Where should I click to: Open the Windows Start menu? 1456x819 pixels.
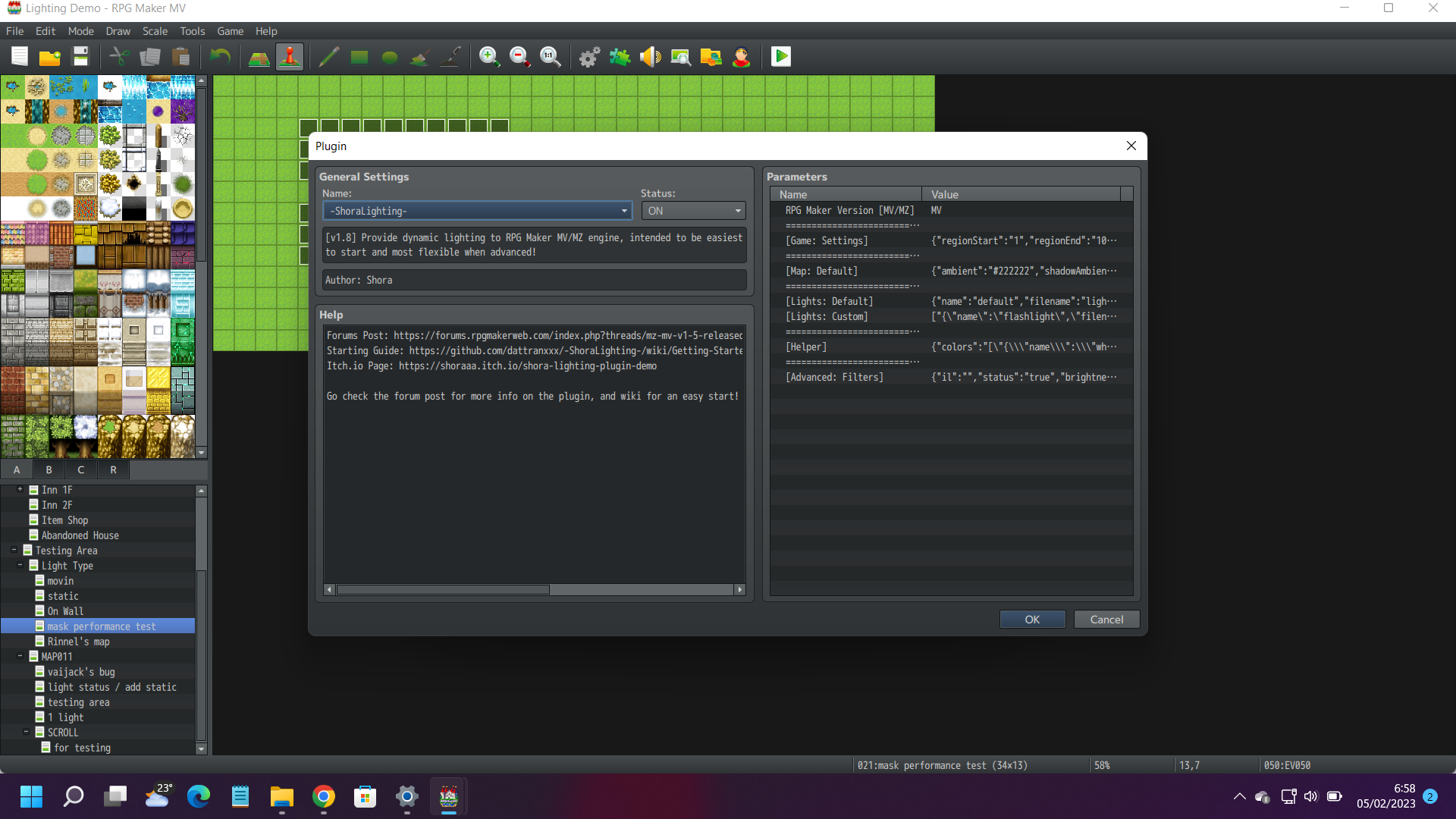click(32, 796)
